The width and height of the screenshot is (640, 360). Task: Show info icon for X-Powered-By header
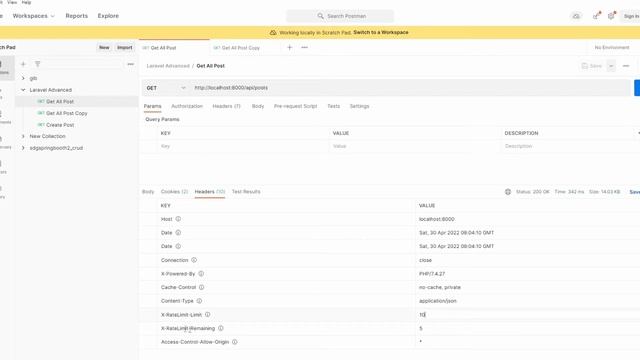(x=201, y=273)
